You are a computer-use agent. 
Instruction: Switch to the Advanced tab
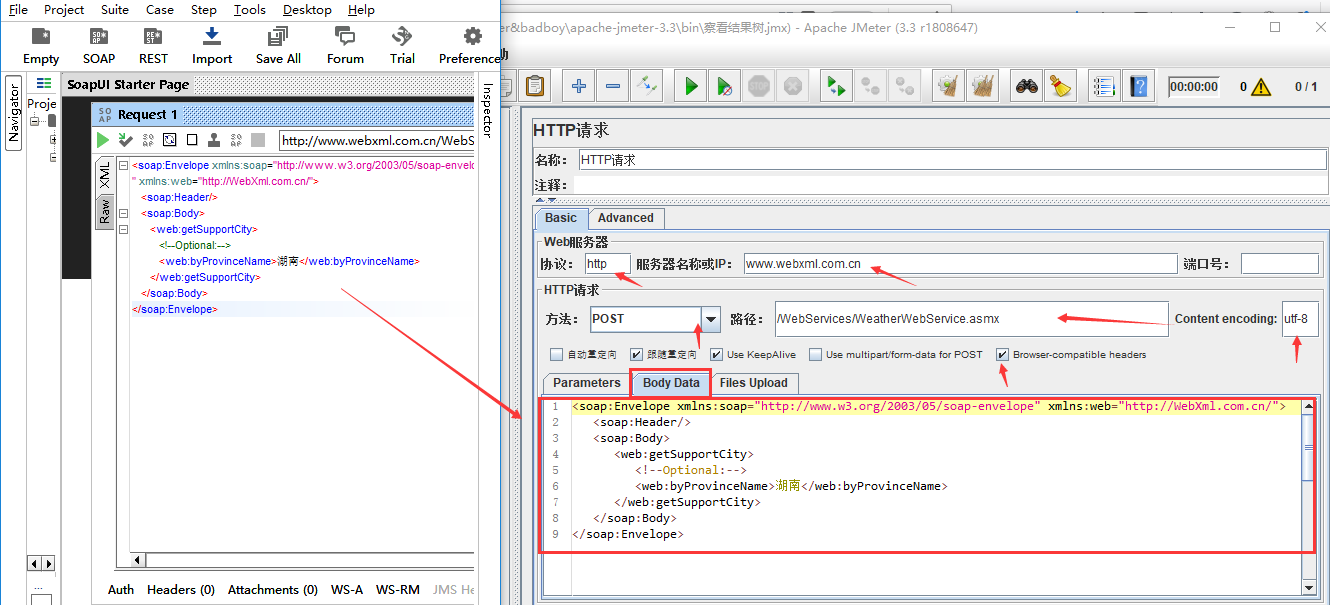tap(625, 218)
